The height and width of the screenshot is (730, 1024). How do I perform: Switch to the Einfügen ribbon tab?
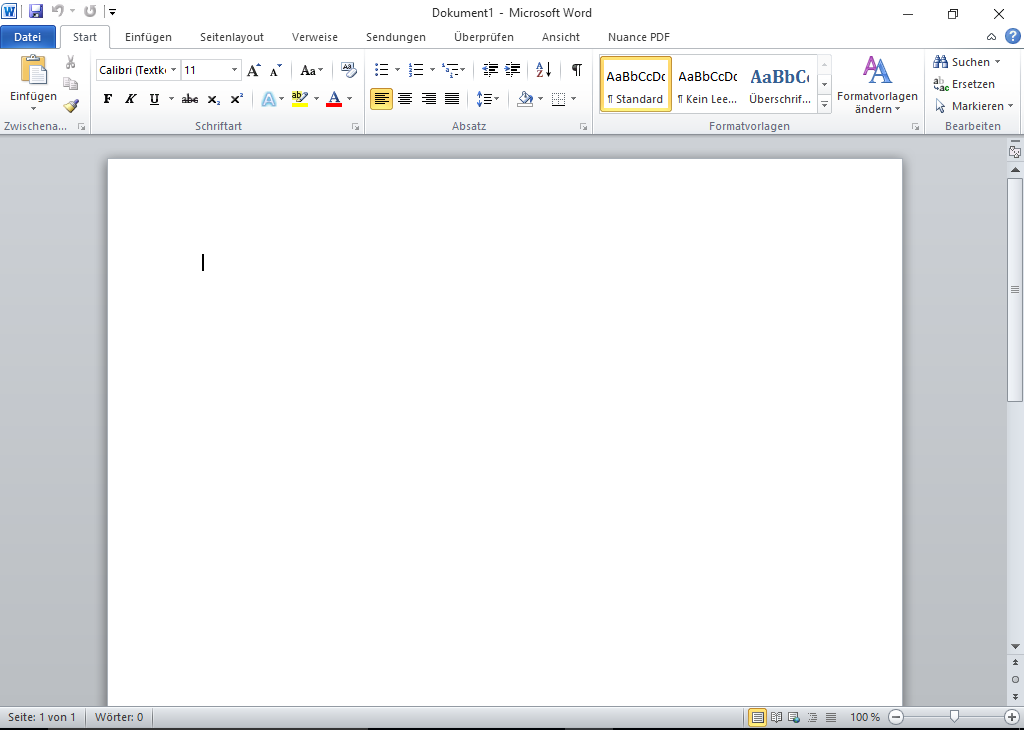point(148,37)
